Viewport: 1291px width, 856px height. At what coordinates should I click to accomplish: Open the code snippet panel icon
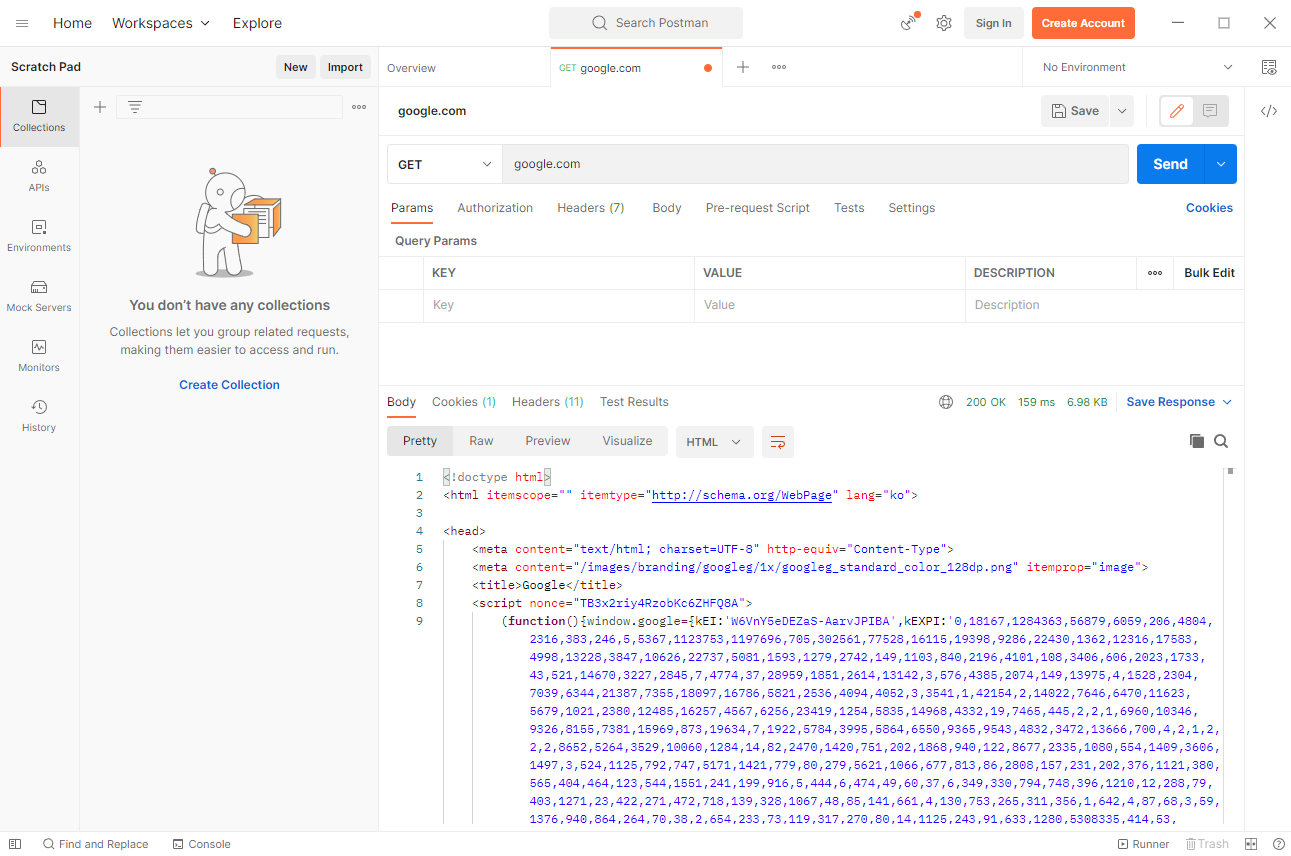[1269, 111]
